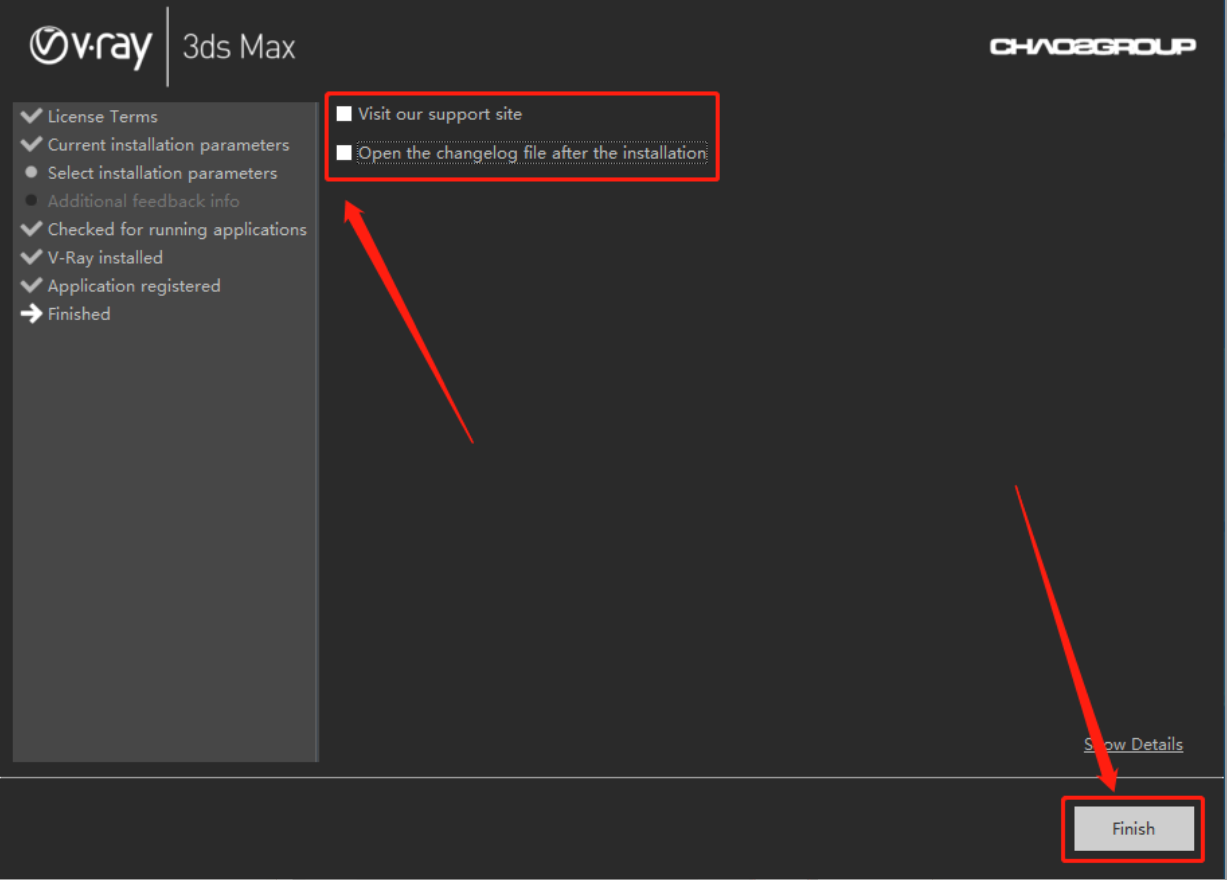Click the 3ds Max title text

point(239,47)
